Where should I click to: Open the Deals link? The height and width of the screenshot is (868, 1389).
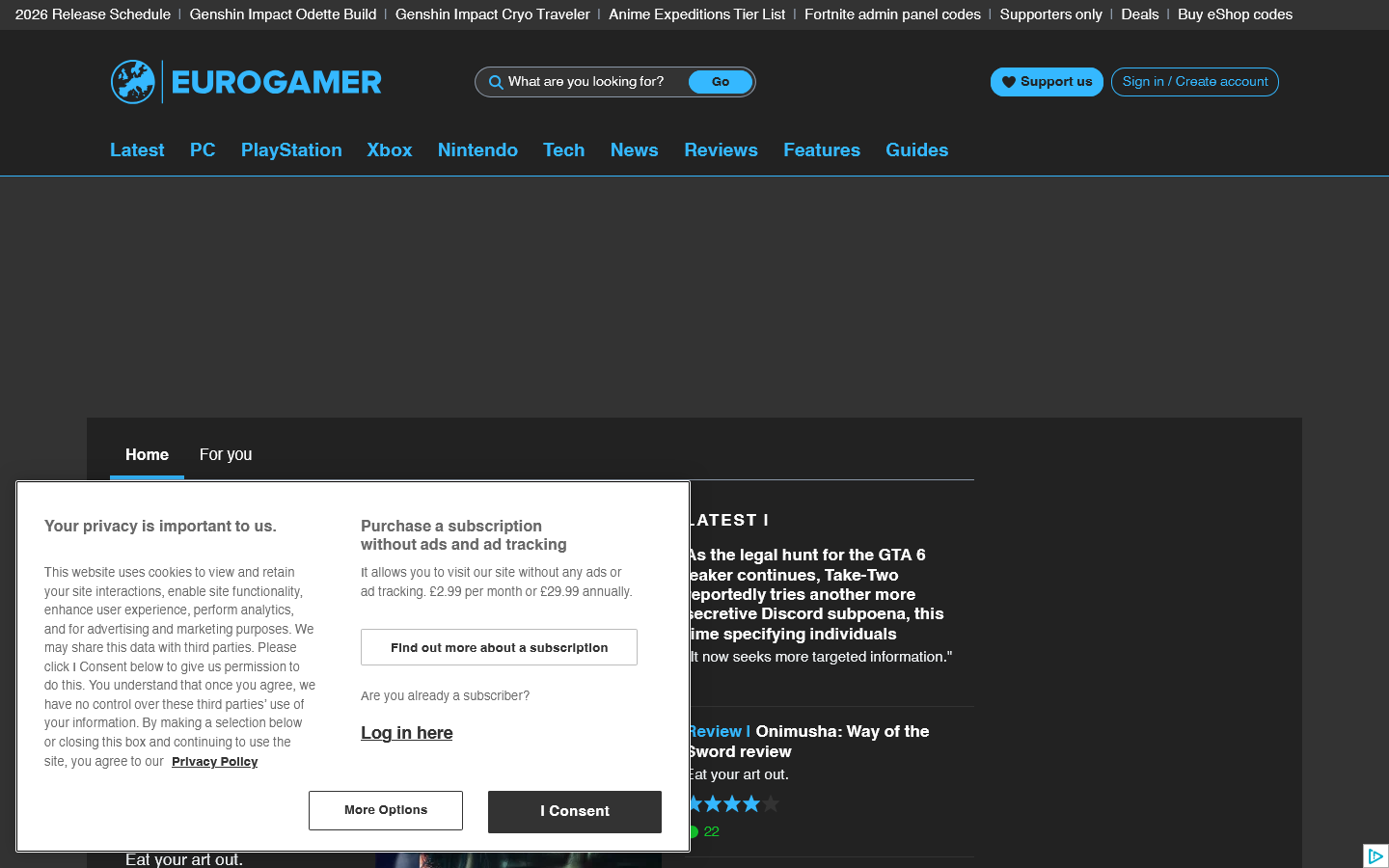(1140, 14)
